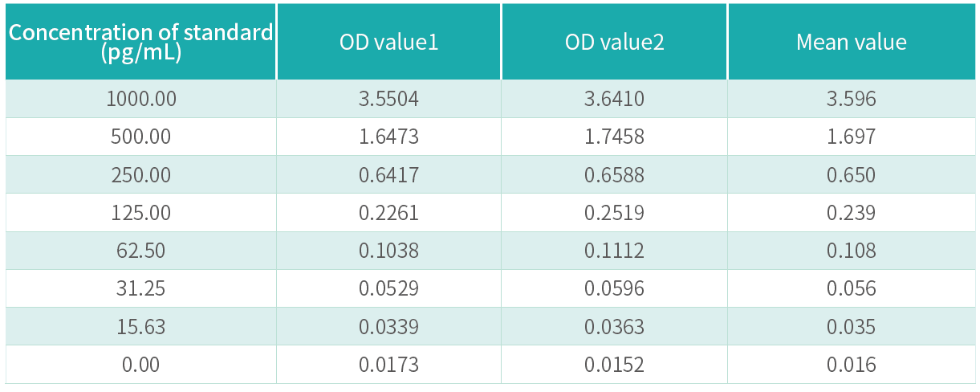The width and height of the screenshot is (980, 392).
Task: Click the Concentration of standard header
Action: point(141,42)
